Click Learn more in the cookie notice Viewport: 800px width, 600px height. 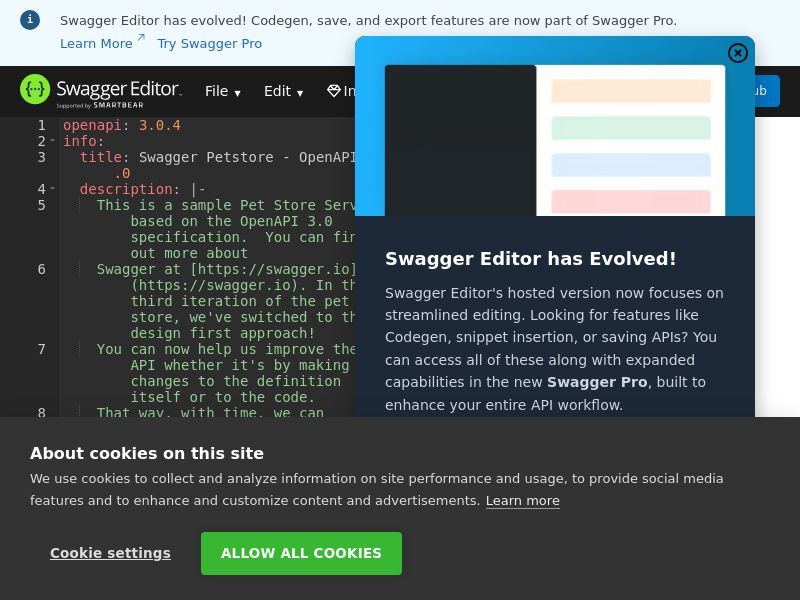(522, 500)
